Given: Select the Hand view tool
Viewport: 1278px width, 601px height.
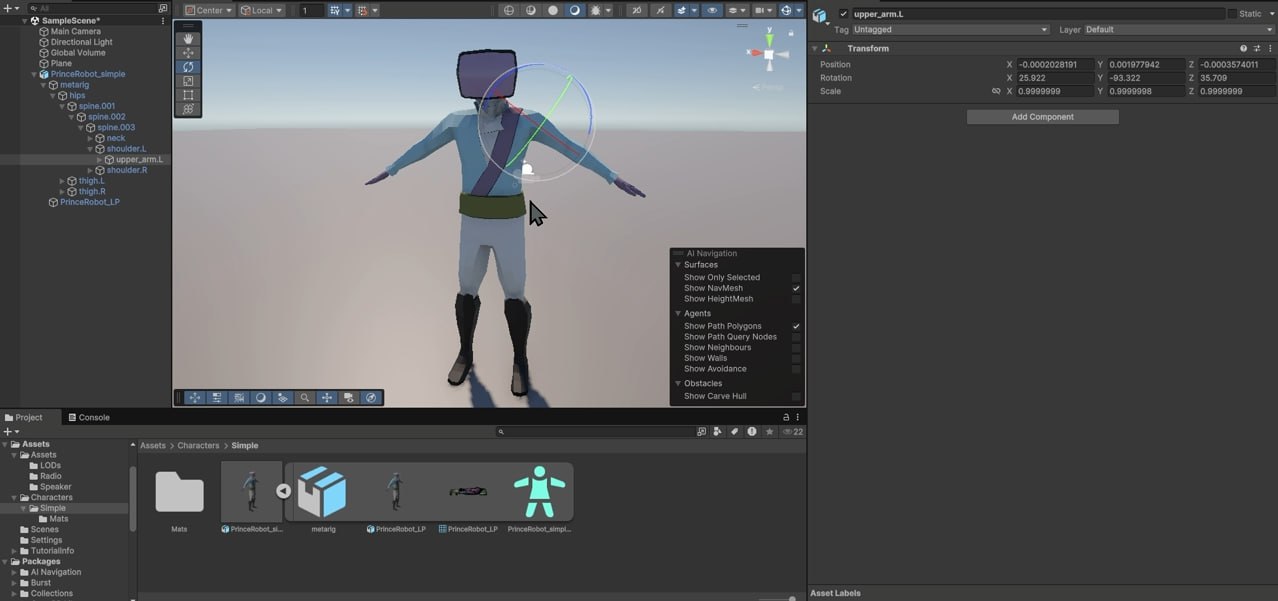Looking at the screenshot, I should pyautogui.click(x=189, y=39).
